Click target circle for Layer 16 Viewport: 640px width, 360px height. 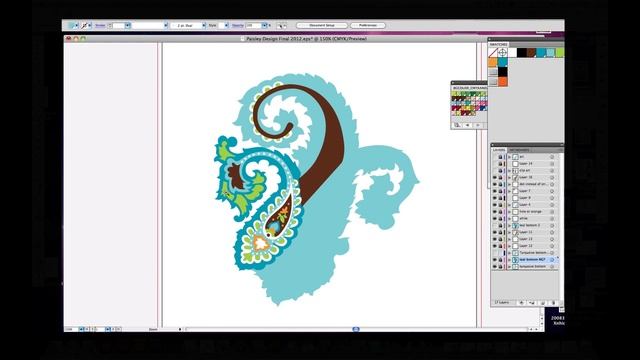click(x=552, y=178)
